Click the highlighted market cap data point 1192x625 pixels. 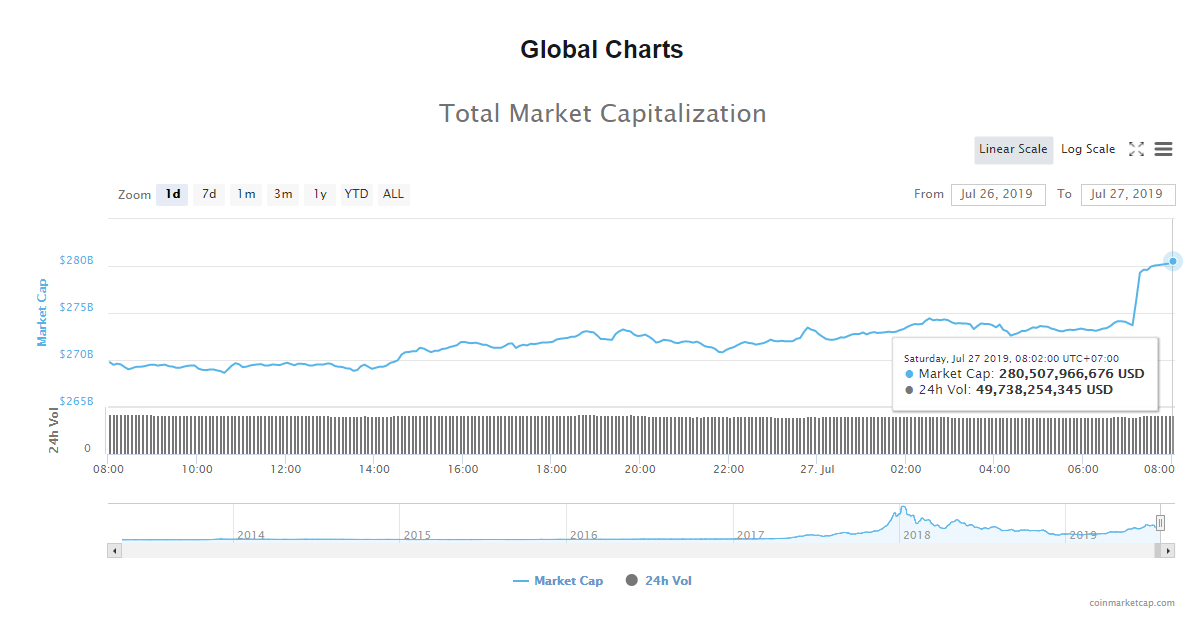(x=1173, y=261)
